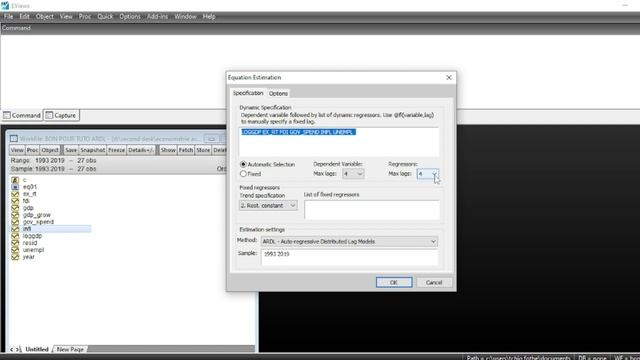Click the Snapshot button in workfile toolbar
Viewport: 640px width, 360px height.
pos(93,150)
